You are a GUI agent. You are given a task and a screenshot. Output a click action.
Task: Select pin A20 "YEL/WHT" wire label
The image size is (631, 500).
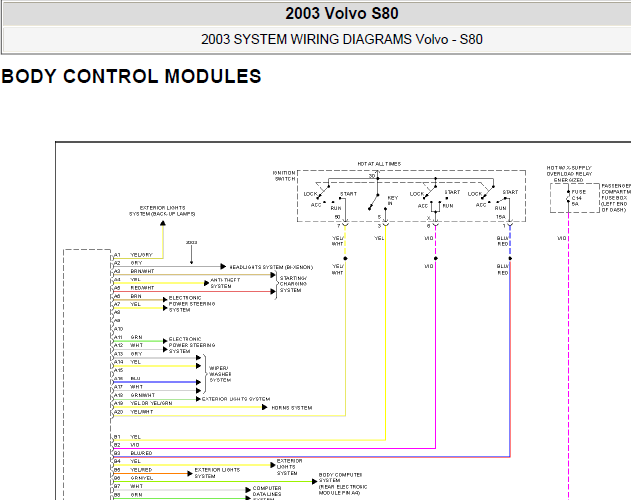(142, 412)
